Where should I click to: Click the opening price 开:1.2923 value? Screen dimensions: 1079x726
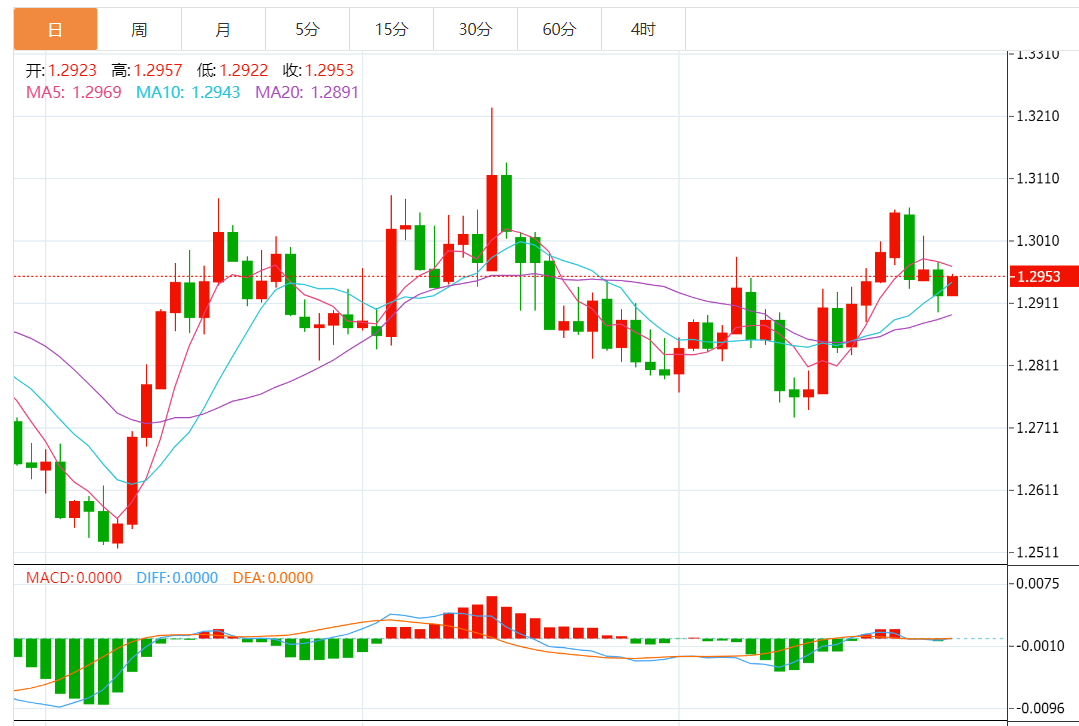[61, 70]
